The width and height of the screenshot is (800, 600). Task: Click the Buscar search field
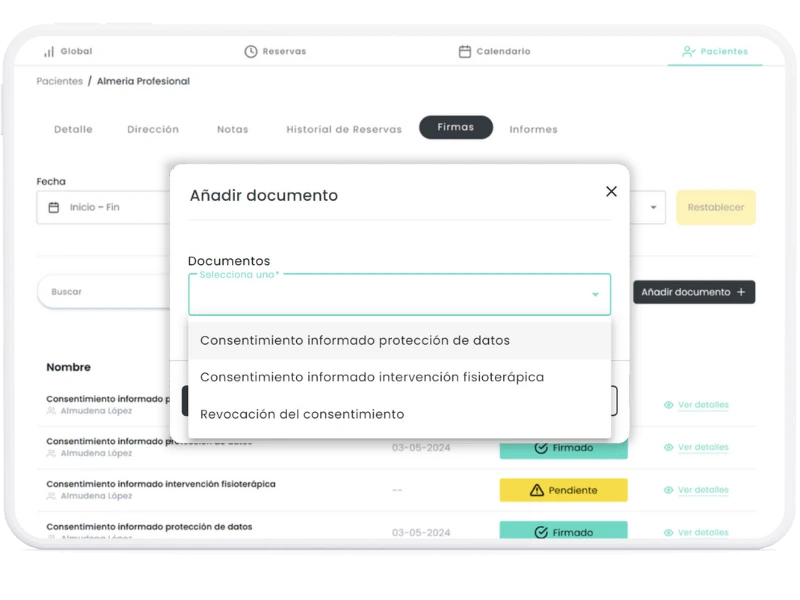[x=105, y=292]
